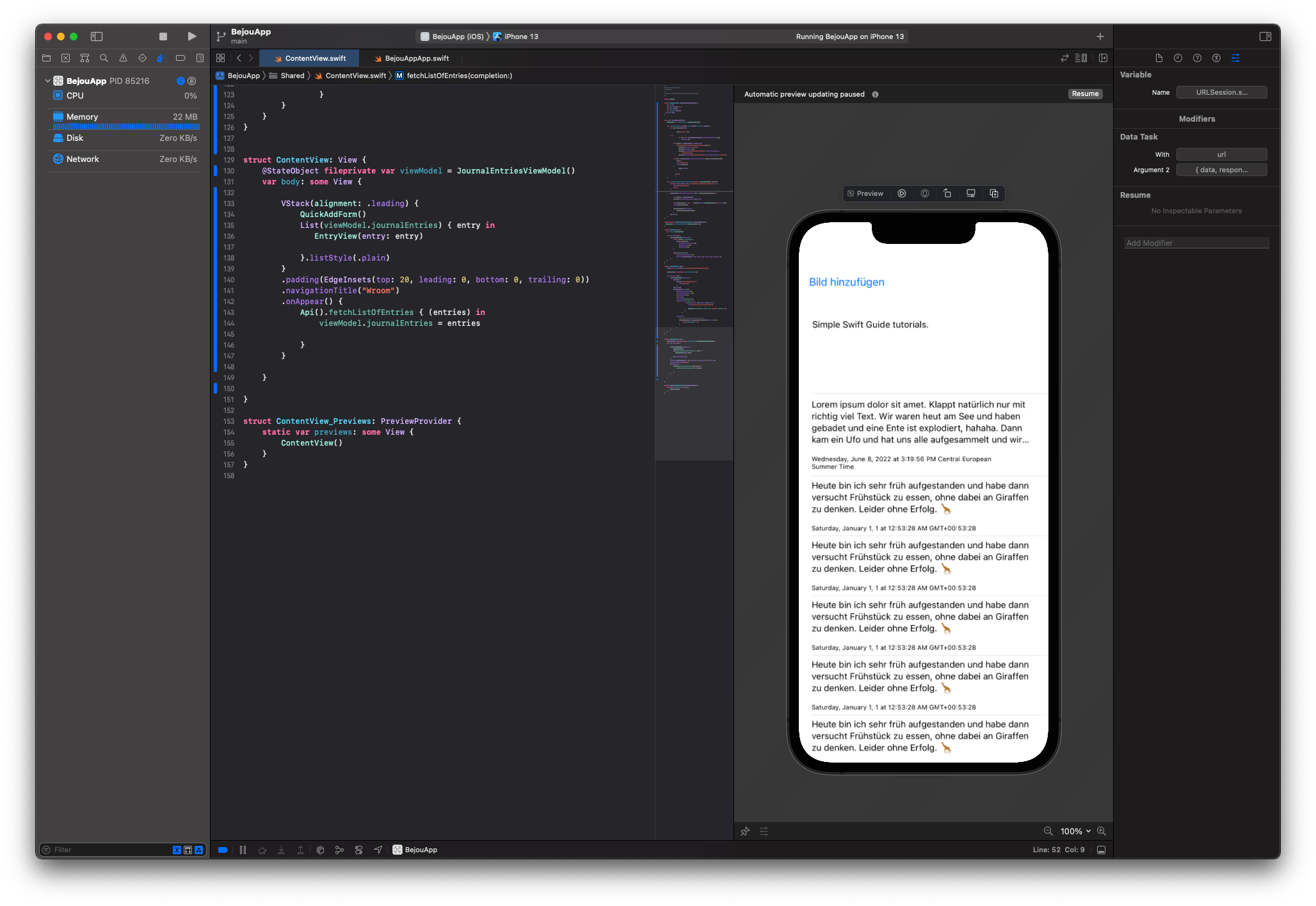Click Add Modifier in the inspector
This screenshot has width=1316, height=906.
1196,243
